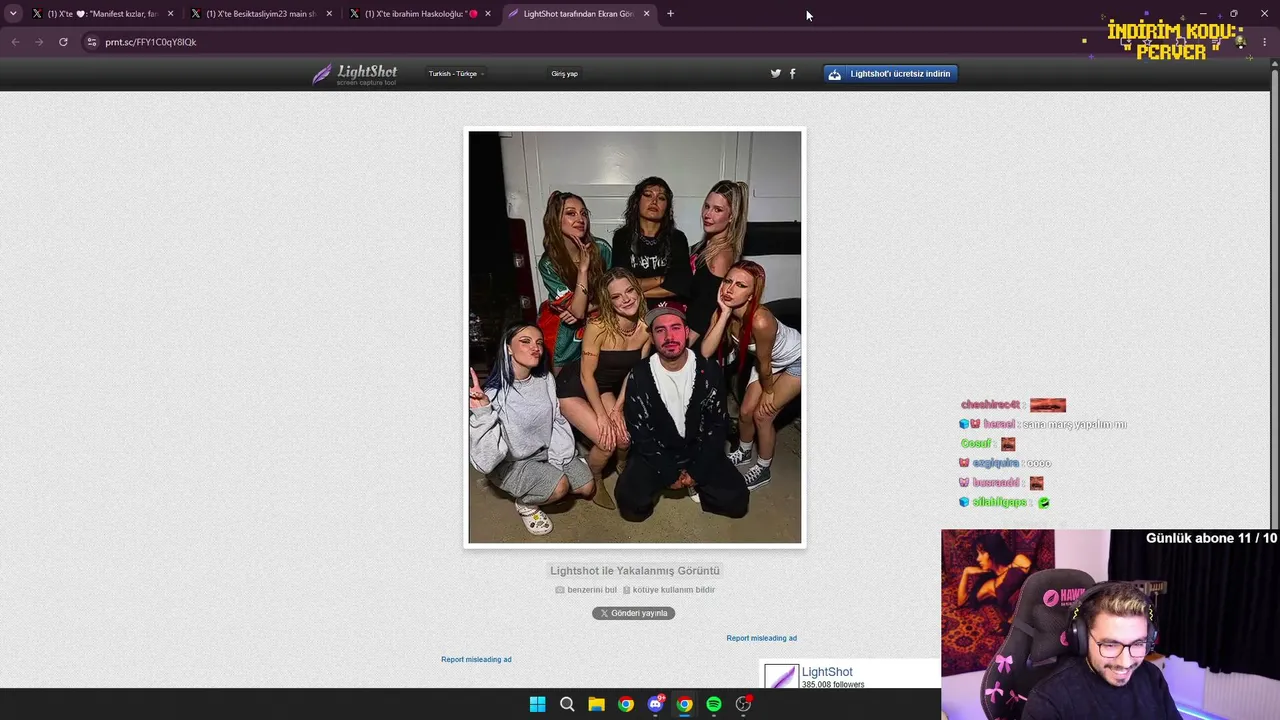
Task: Open Discord from the taskbar
Action: coord(655,704)
